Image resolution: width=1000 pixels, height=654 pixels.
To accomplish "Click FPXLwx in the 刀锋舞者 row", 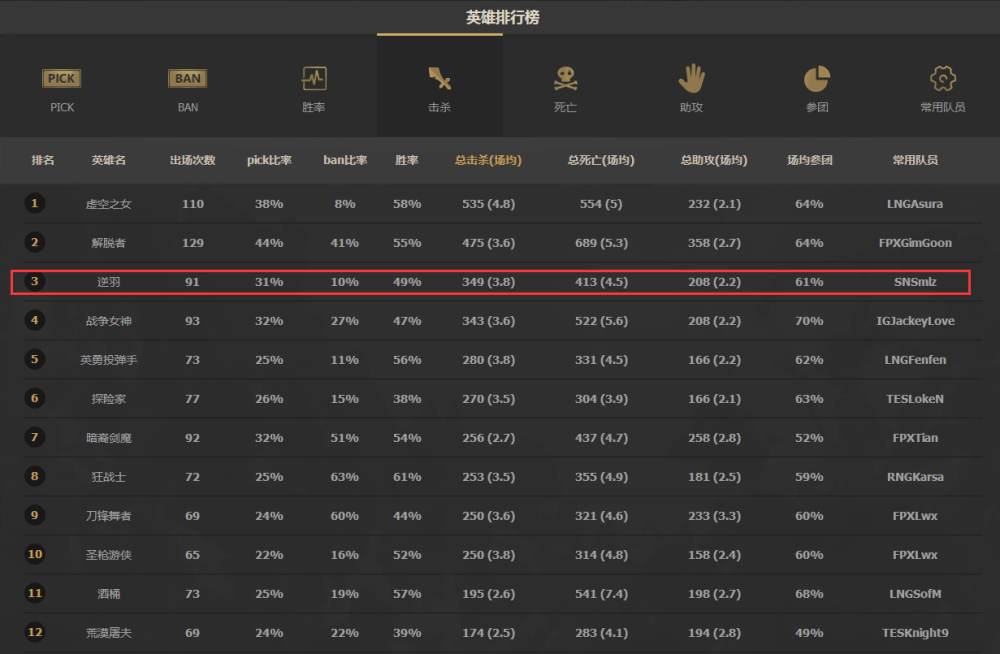I will pyautogui.click(x=915, y=516).
